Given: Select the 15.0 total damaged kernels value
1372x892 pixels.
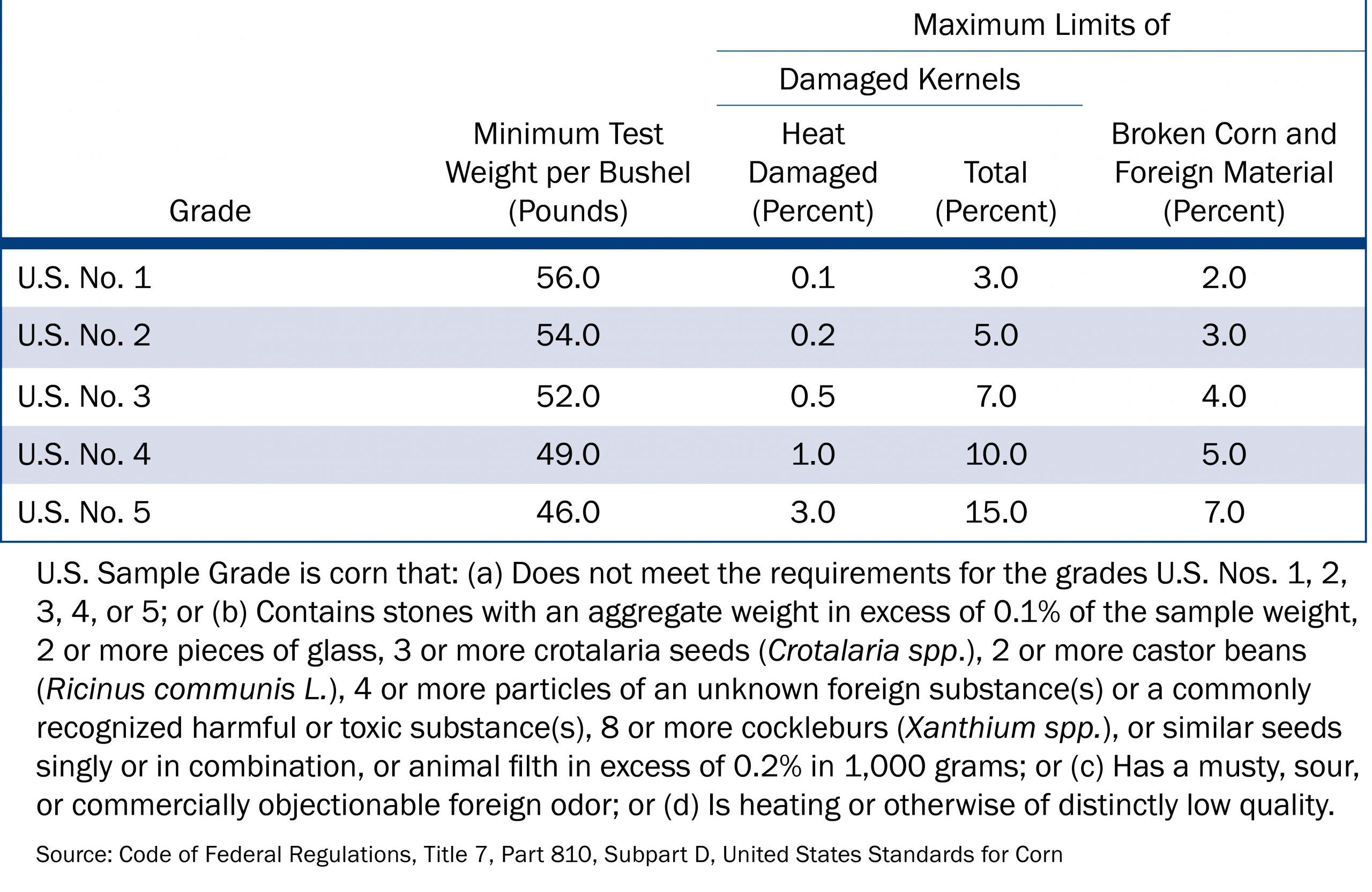Looking at the screenshot, I should 996,512.
